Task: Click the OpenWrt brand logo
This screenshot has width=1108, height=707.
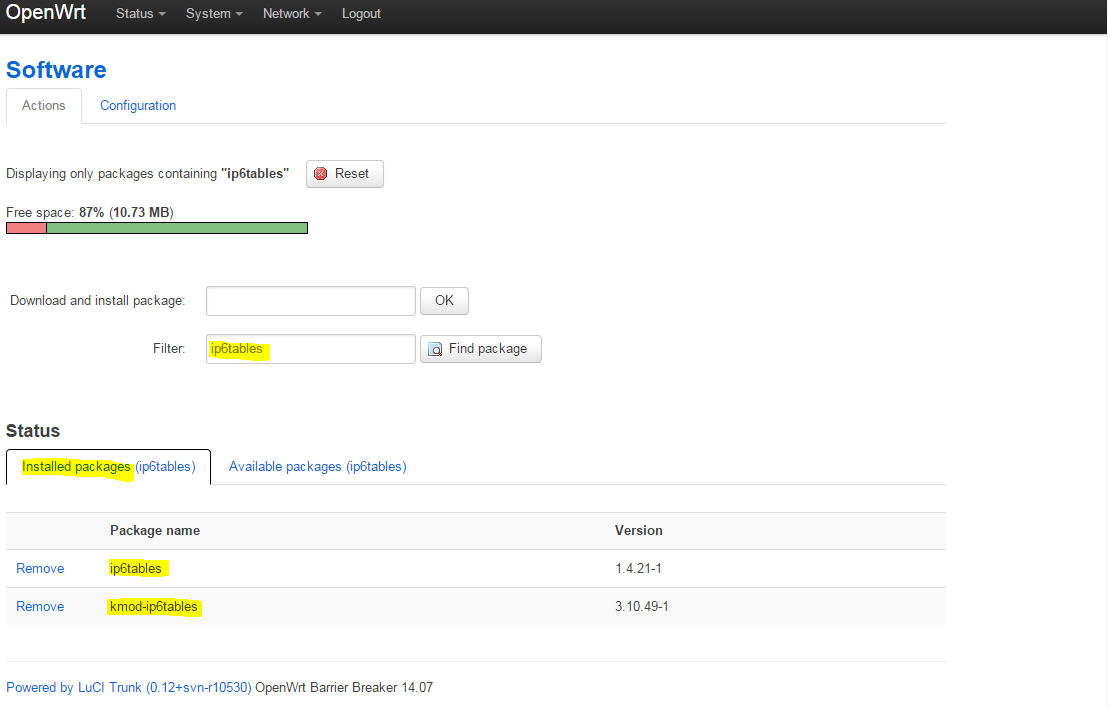Action: [48, 14]
